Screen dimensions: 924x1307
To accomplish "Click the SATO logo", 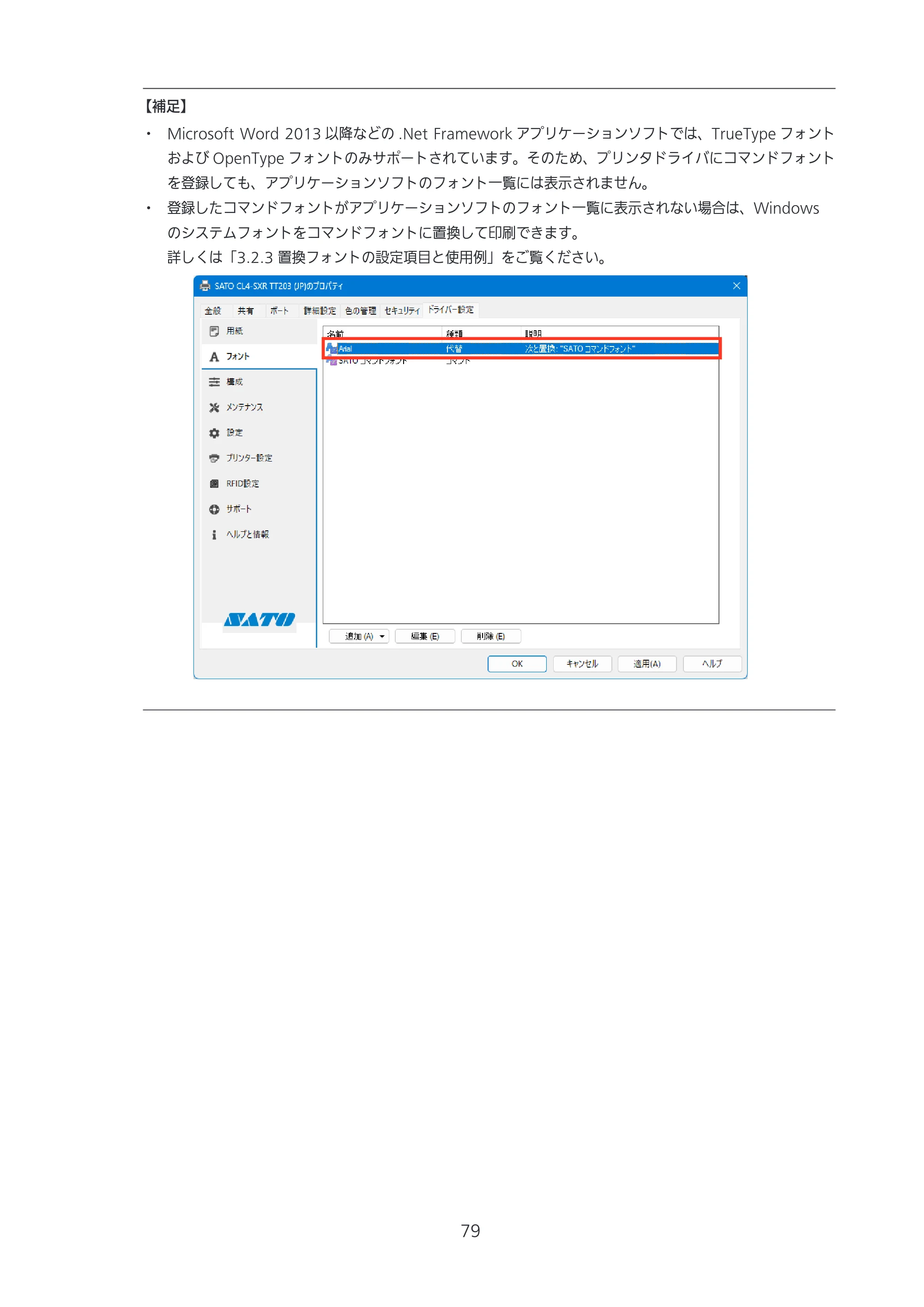I will pos(260,620).
